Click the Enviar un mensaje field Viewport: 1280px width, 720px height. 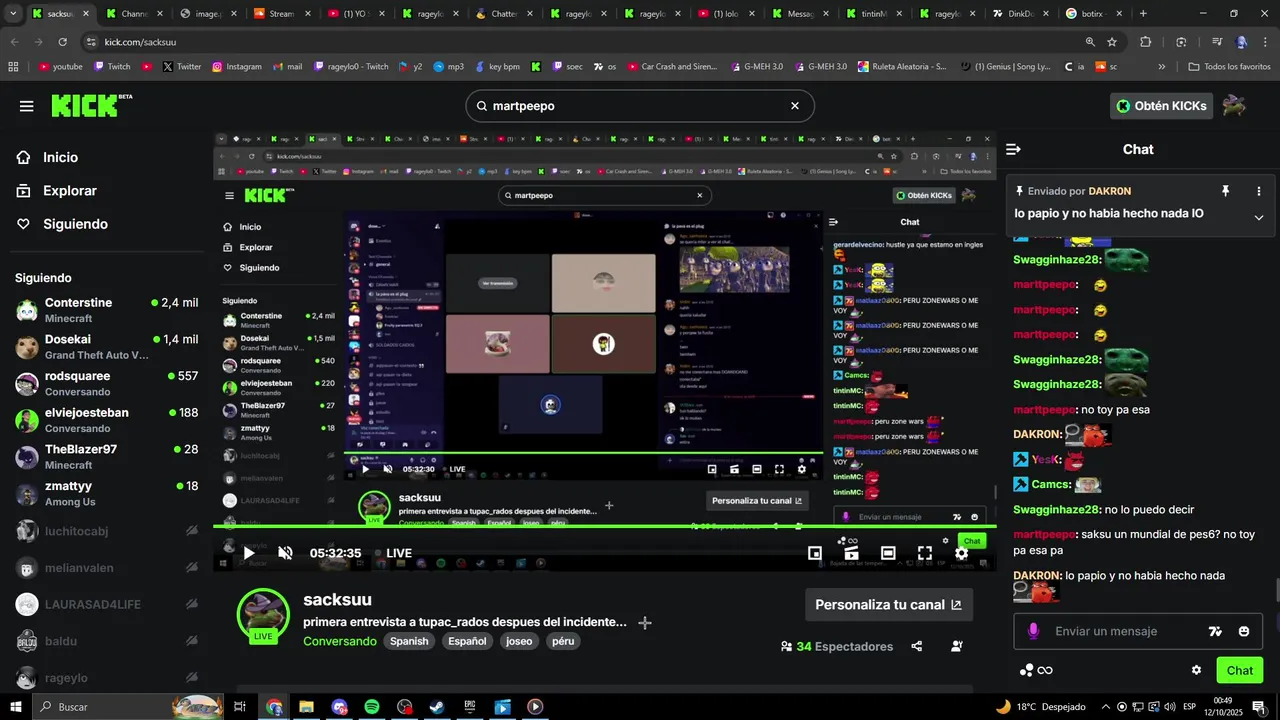pyautogui.click(x=1127, y=631)
